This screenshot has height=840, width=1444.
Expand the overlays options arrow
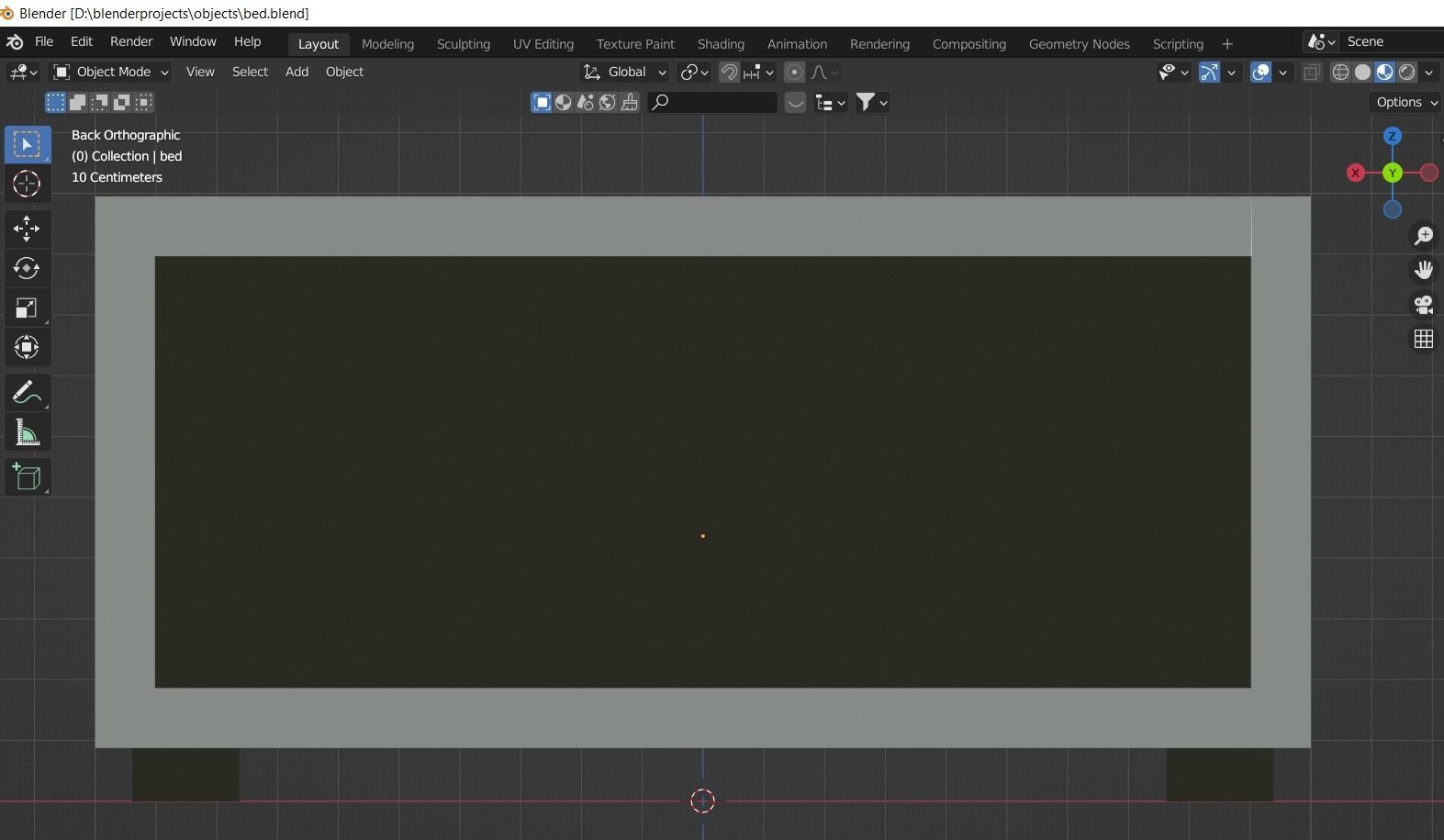[1283, 72]
